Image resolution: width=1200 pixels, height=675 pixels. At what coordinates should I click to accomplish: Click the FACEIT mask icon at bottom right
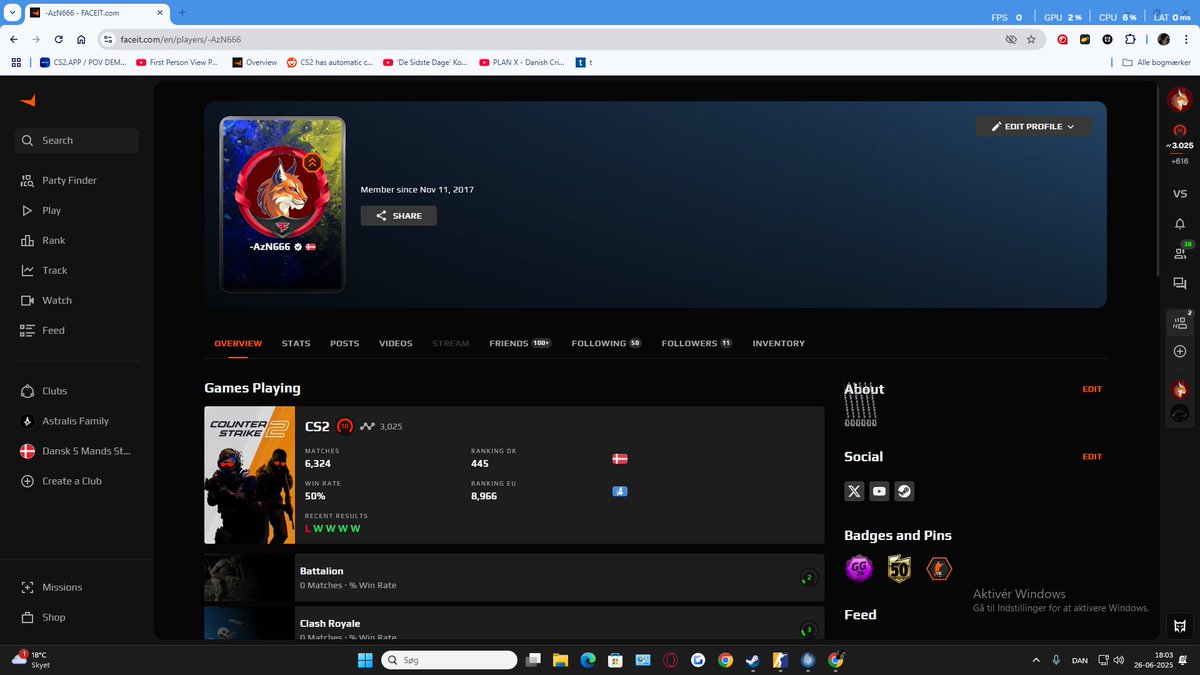[1180, 626]
